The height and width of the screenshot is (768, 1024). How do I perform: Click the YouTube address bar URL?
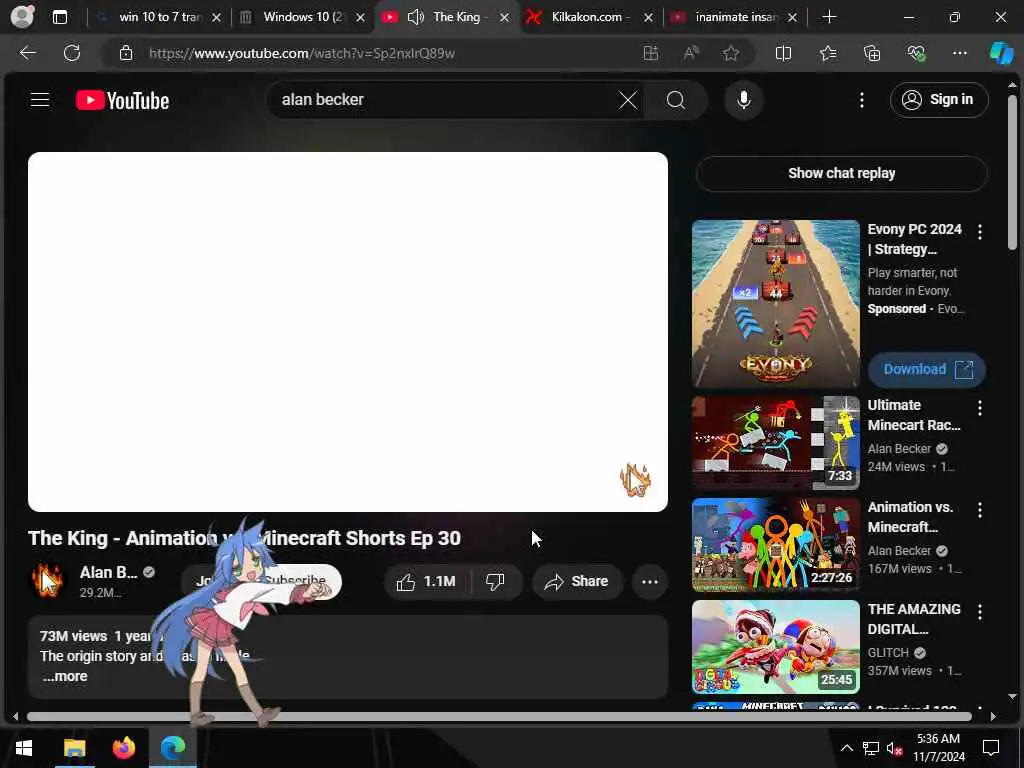(302, 54)
